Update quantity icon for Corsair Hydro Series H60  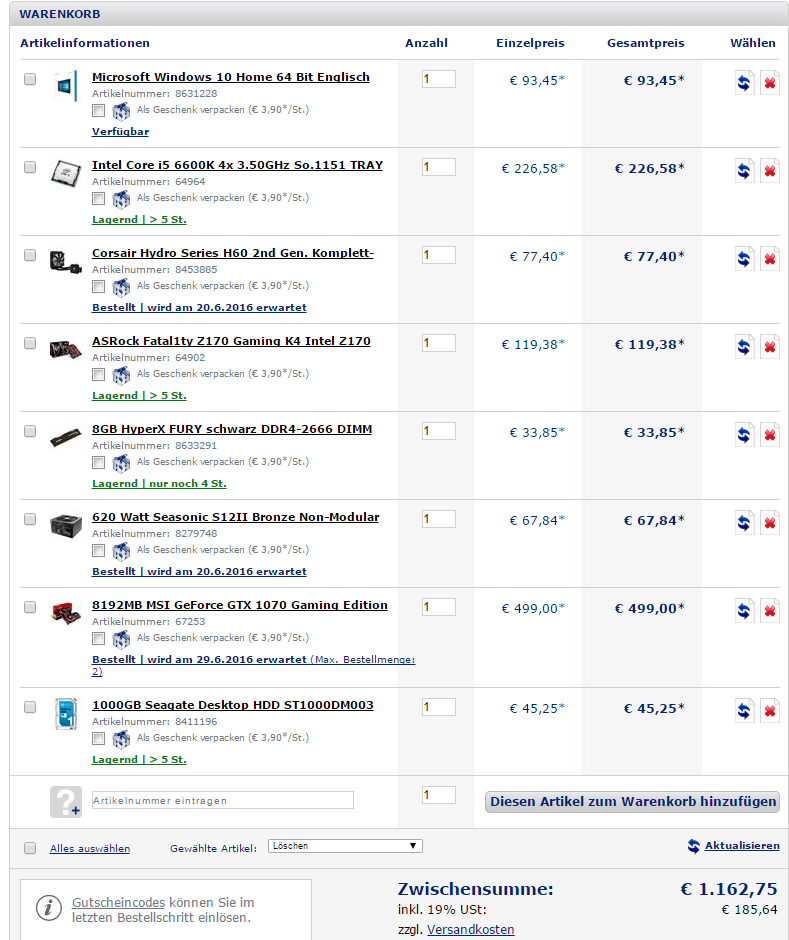point(744,259)
